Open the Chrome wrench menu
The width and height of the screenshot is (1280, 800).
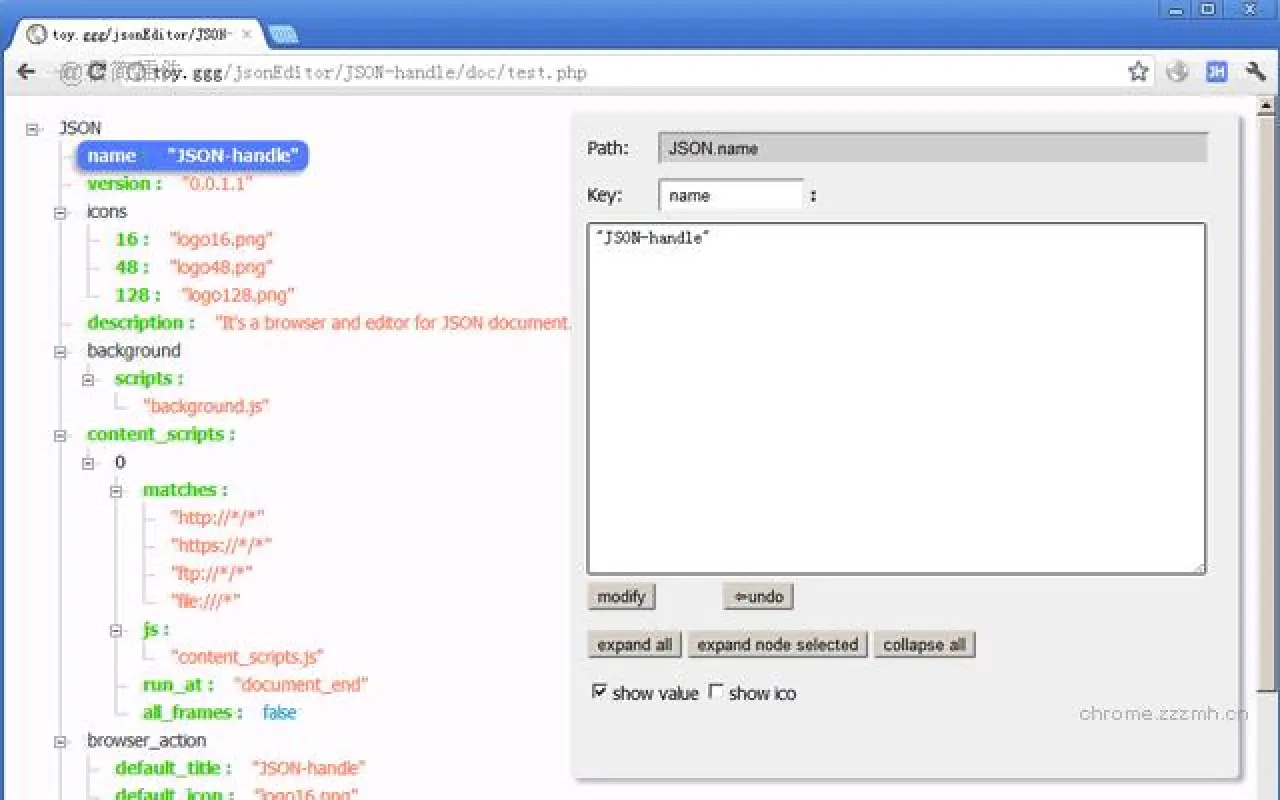click(1254, 72)
